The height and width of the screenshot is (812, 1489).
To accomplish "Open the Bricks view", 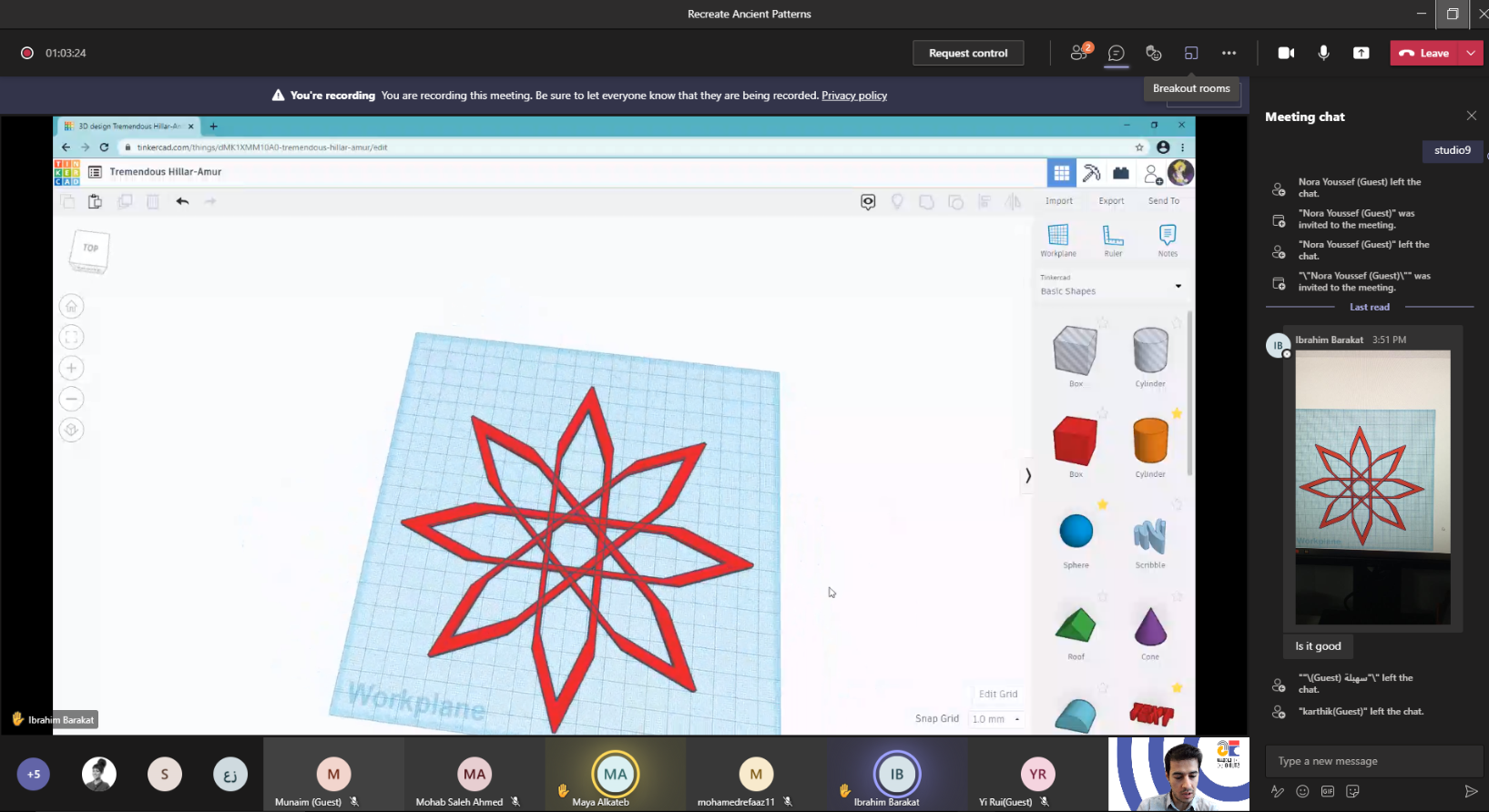I will click(x=1121, y=173).
